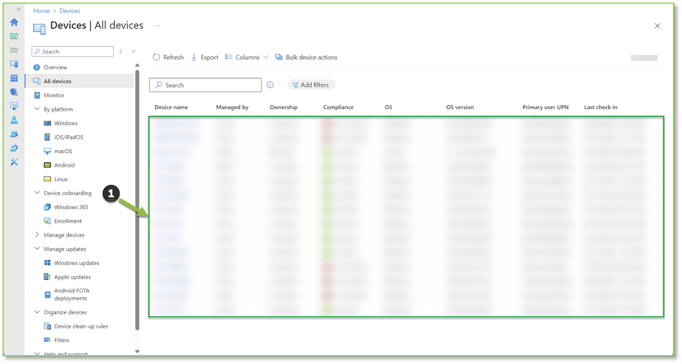Click the Home icon in the left rail
The width and height of the screenshot is (682, 364).
tap(14, 22)
